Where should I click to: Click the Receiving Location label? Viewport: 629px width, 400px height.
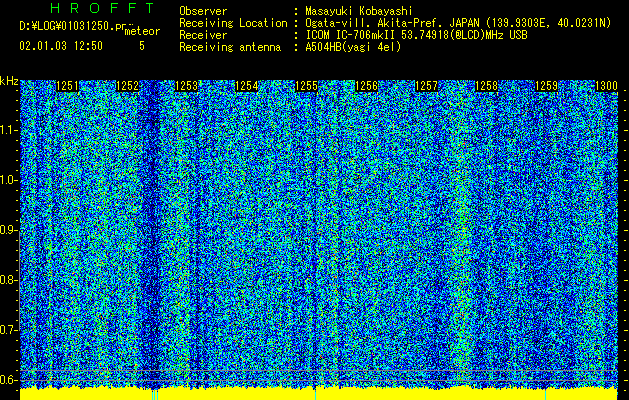(233, 23)
